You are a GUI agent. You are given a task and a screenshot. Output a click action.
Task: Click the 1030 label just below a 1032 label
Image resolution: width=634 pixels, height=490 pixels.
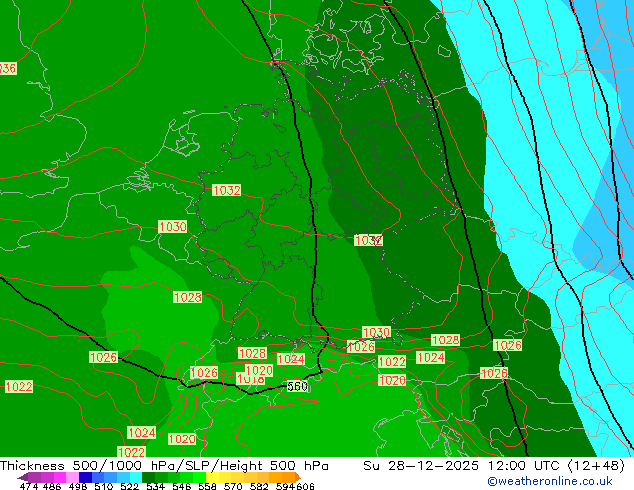tap(173, 226)
